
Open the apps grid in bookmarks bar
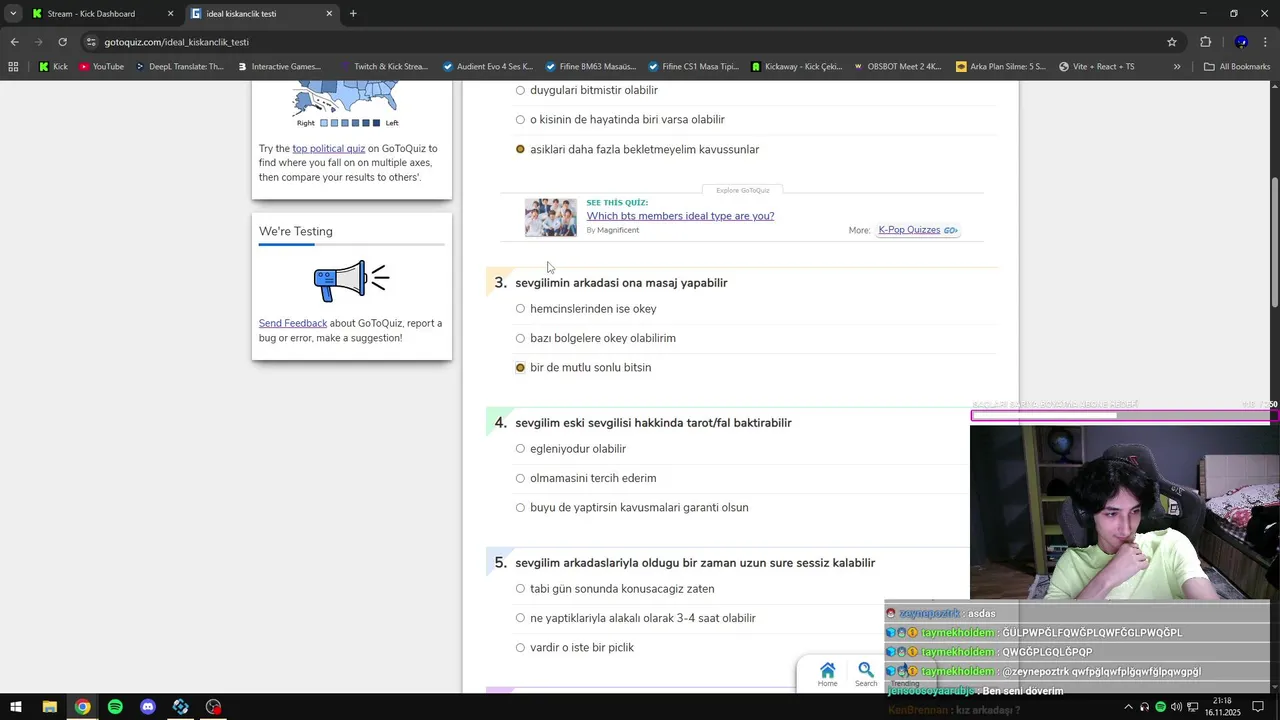13,67
